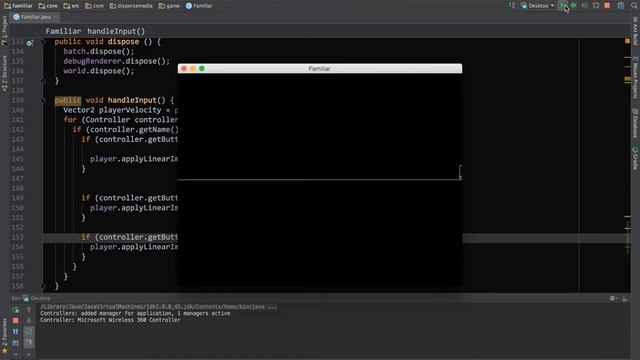This screenshot has height=360, width=640.
Task: Click the Familiar game window title bar
Action: [x=320, y=69]
